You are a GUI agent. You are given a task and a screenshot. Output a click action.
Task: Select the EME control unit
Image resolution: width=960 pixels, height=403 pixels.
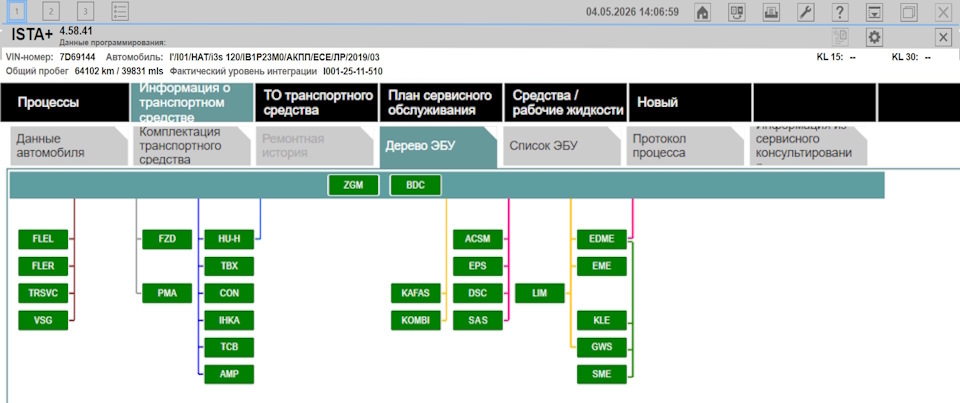pyautogui.click(x=602, y=266)
